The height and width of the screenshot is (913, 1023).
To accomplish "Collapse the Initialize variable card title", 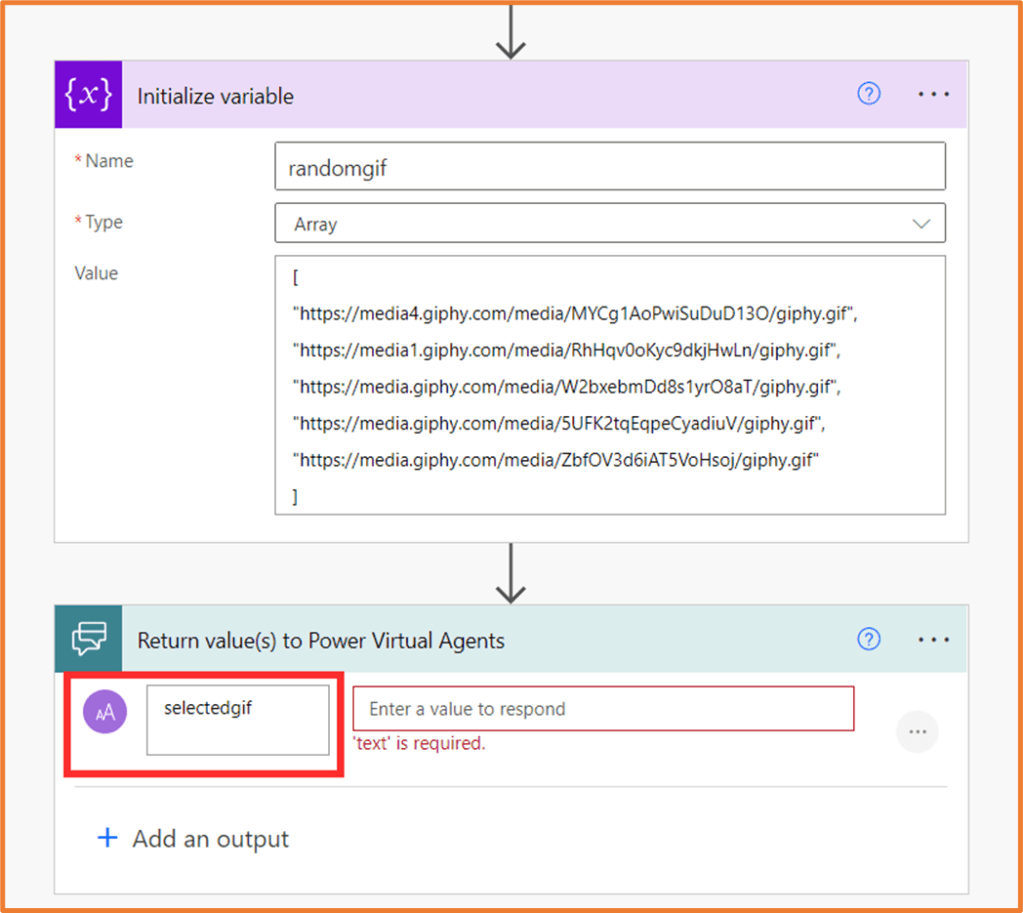I will [215, 96].
